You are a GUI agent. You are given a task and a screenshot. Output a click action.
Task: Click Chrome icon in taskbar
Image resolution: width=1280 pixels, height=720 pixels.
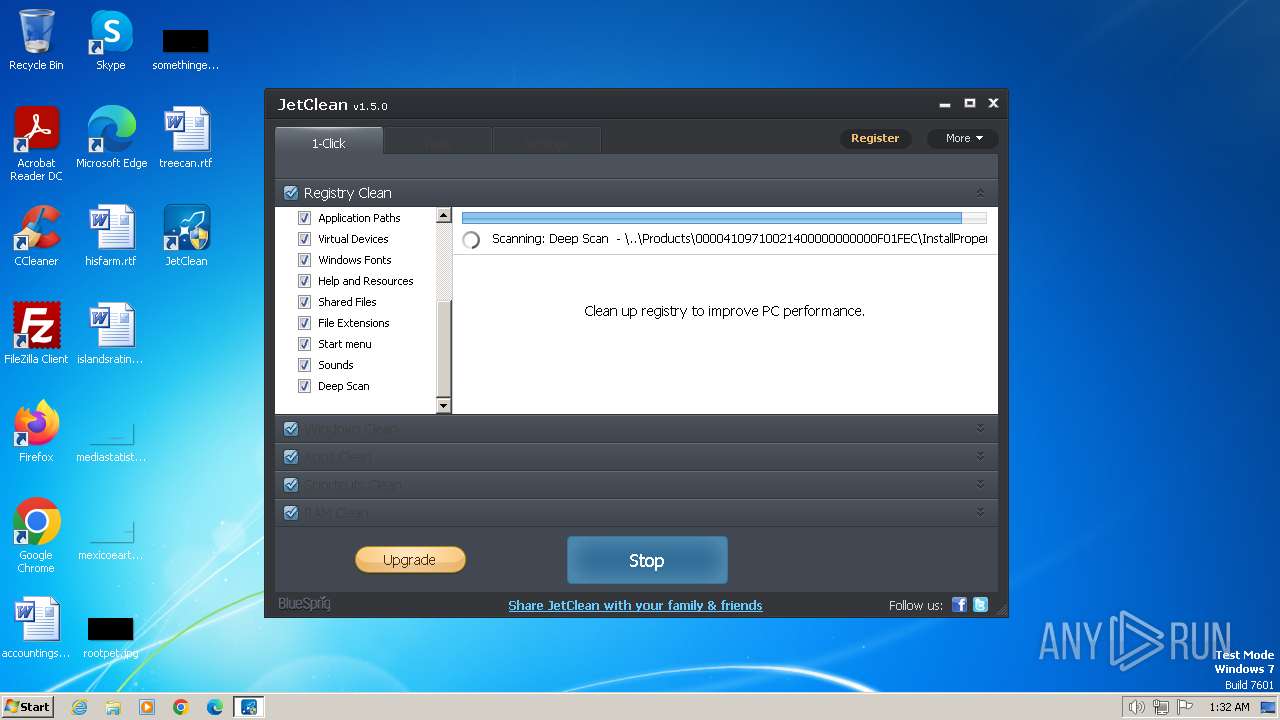(x=181, y=707)
